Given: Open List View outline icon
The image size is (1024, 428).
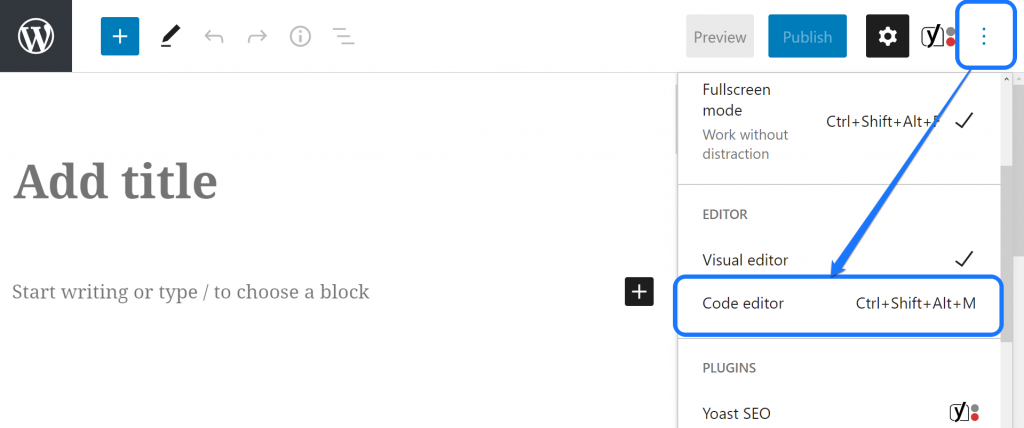Looking at the screenshot, I should [343, 37].
